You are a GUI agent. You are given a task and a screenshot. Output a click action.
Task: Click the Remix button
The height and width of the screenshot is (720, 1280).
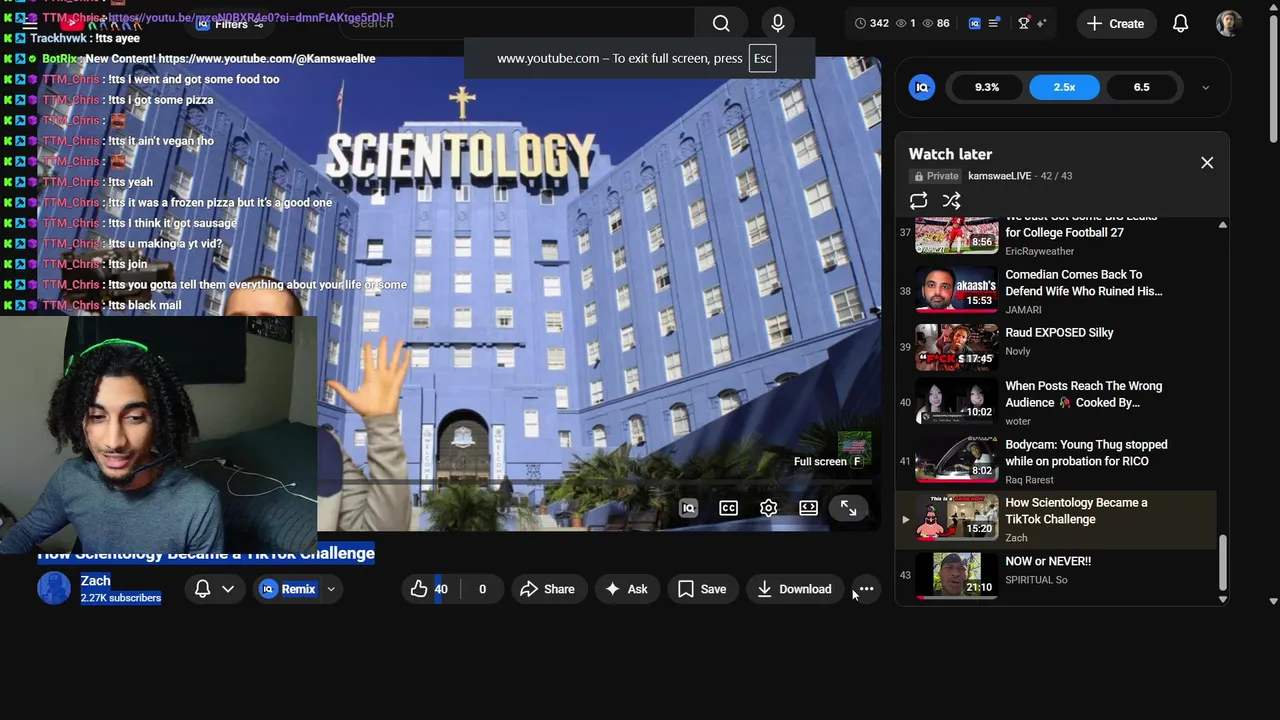[288, 589]
